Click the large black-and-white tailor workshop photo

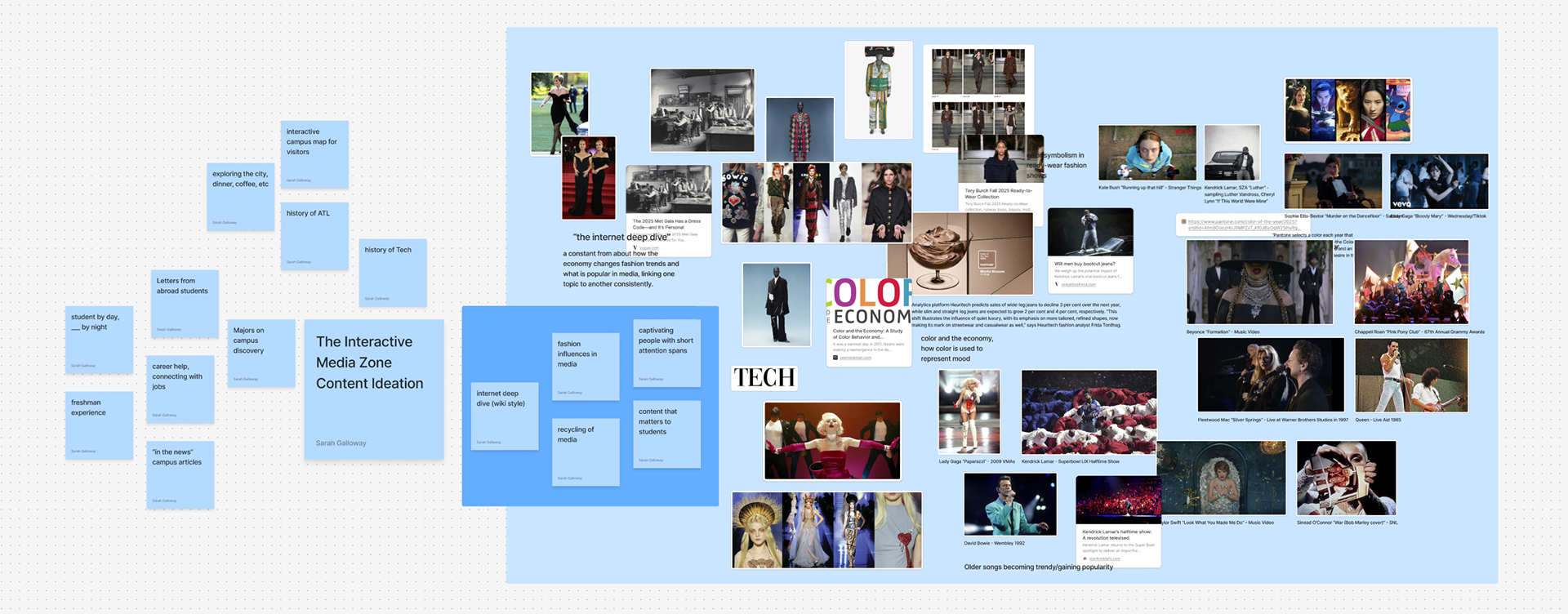coord(702,110)
